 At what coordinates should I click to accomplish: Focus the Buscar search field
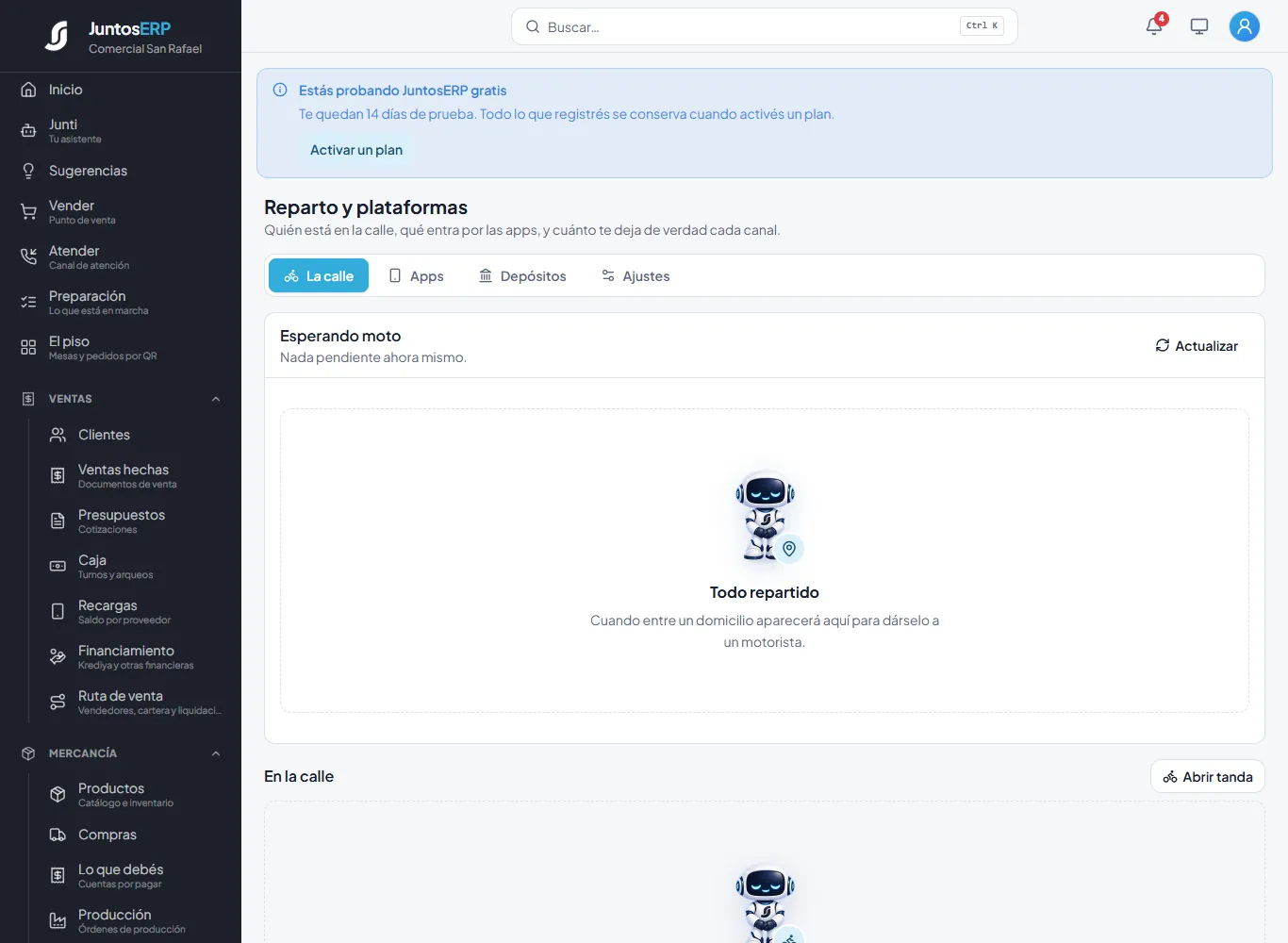[765, 26]
